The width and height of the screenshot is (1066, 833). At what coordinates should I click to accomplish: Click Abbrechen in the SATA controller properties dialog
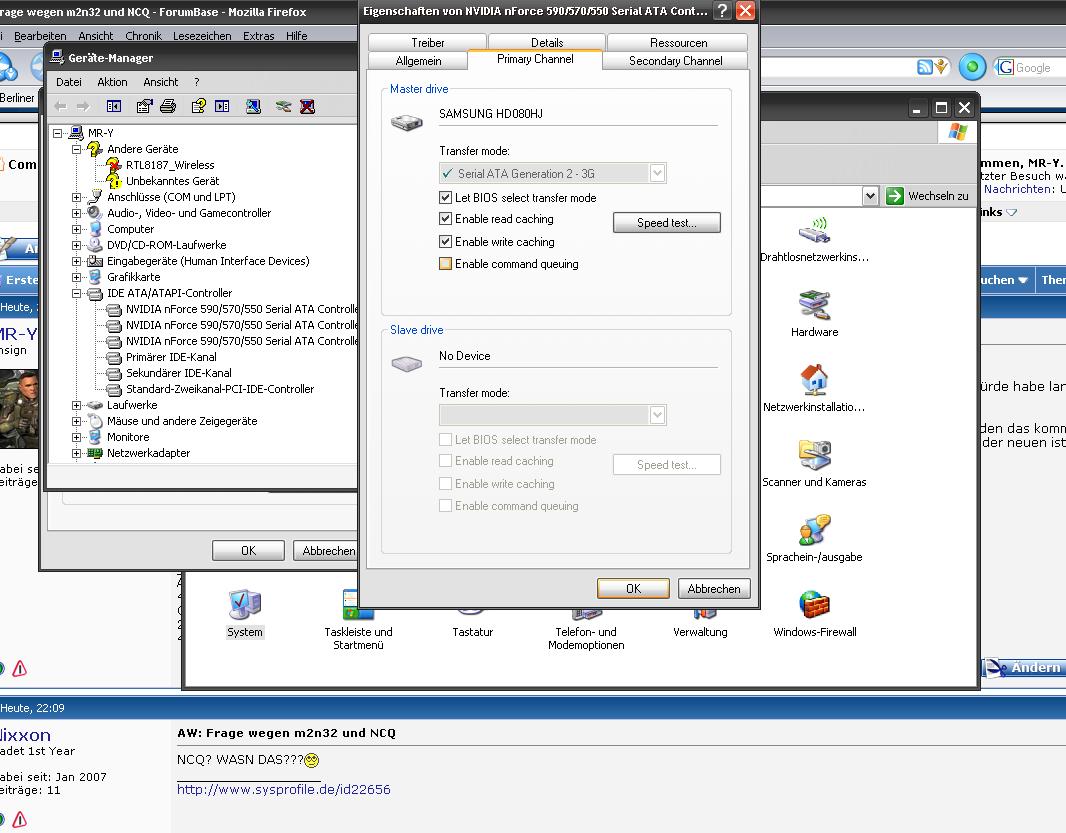(714, 588)
